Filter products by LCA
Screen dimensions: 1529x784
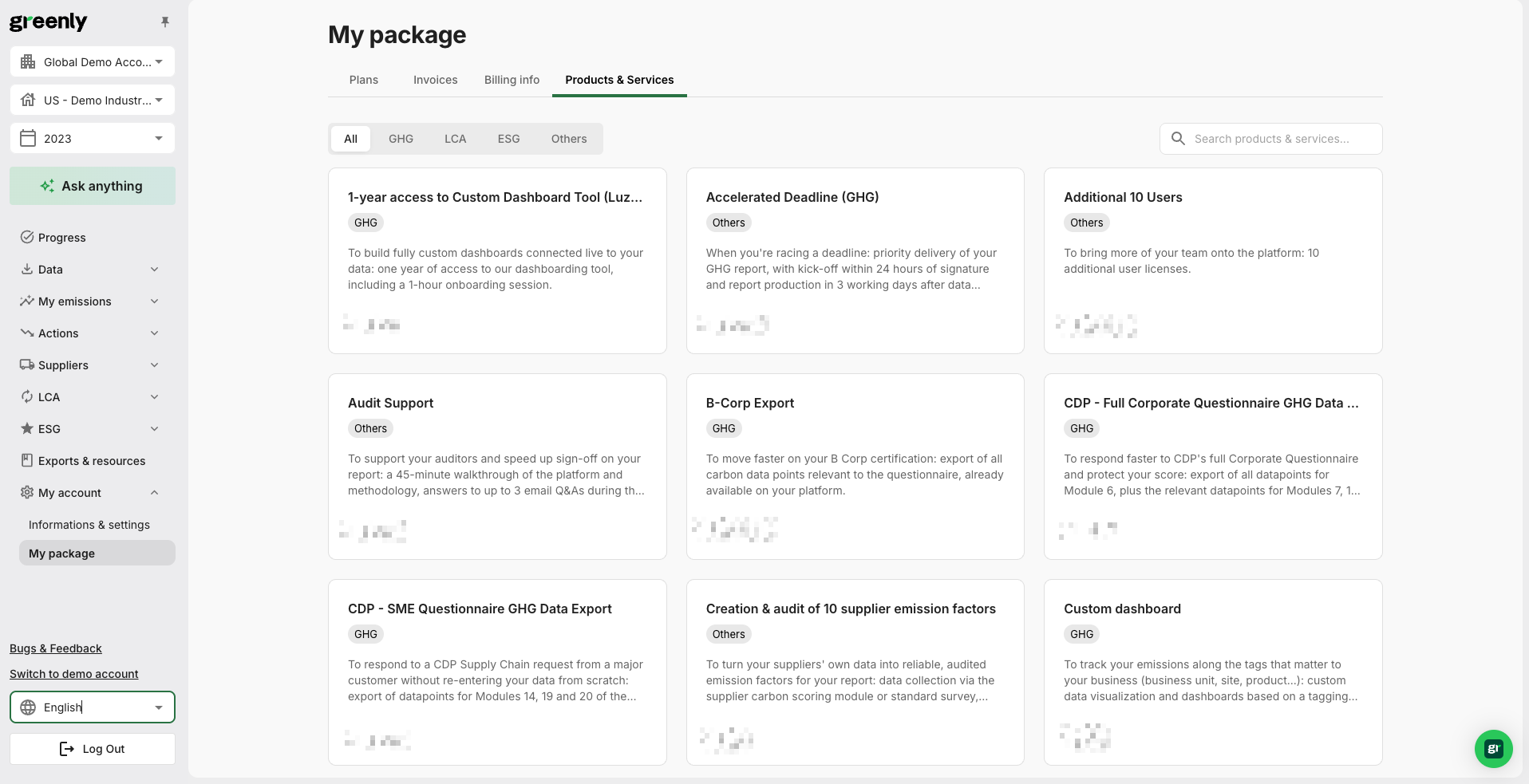[x=455, y=139]
